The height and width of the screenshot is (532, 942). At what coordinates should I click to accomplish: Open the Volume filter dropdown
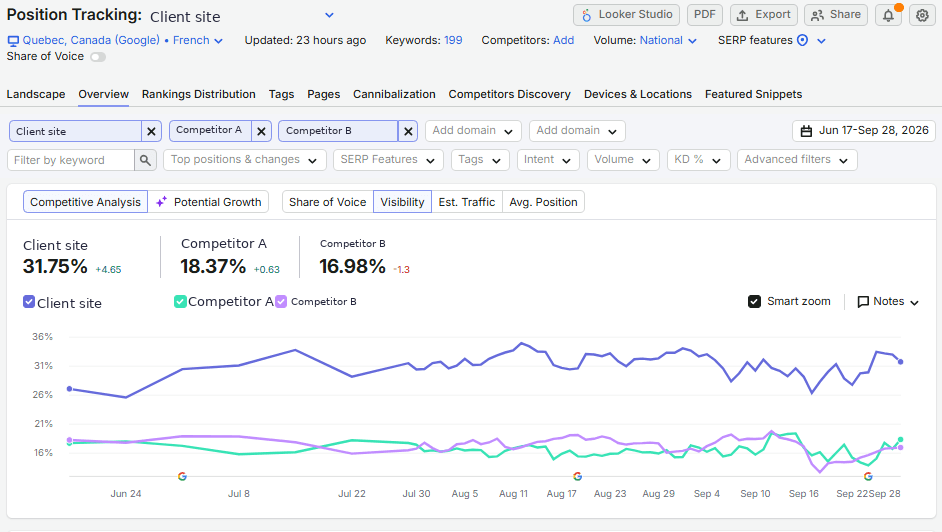[x=623, y=160]
